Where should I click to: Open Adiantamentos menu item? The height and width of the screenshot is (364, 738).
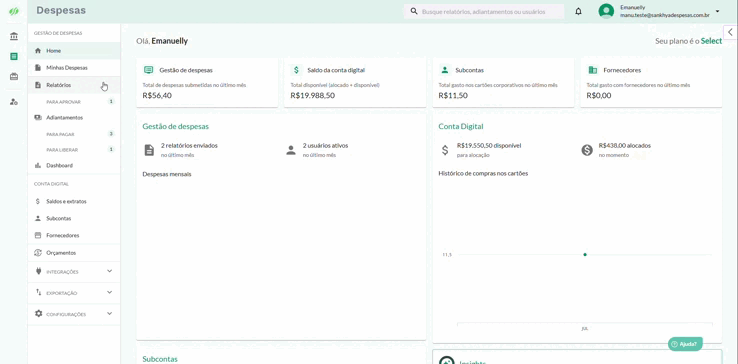click(x=74, y=118)
